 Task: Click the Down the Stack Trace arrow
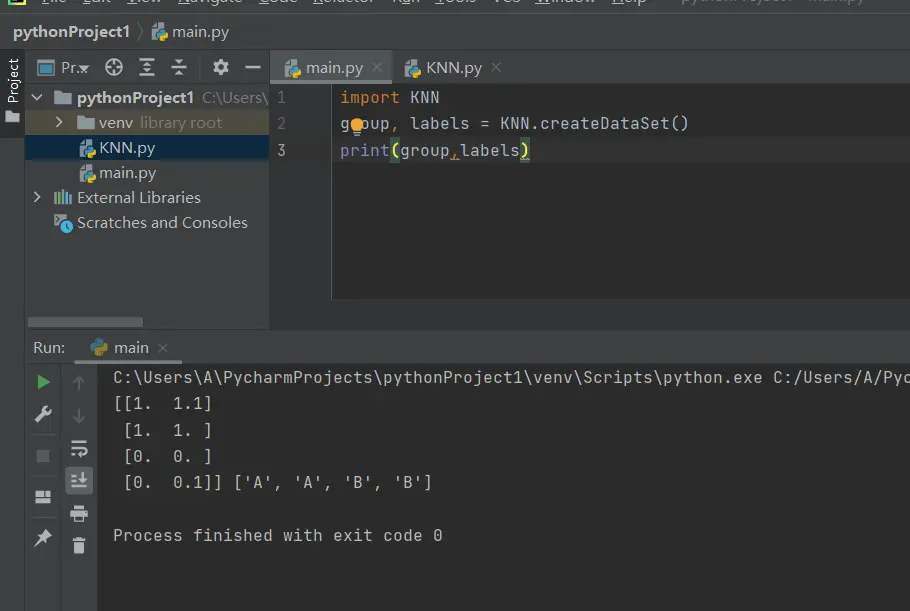(79, 415)
